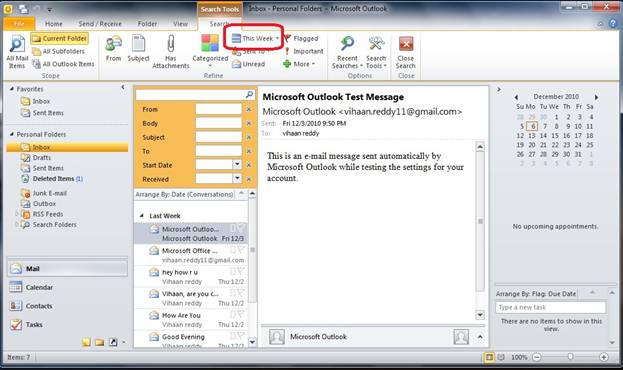Toggle the Current Folder scope

click(x=60, y=39)
